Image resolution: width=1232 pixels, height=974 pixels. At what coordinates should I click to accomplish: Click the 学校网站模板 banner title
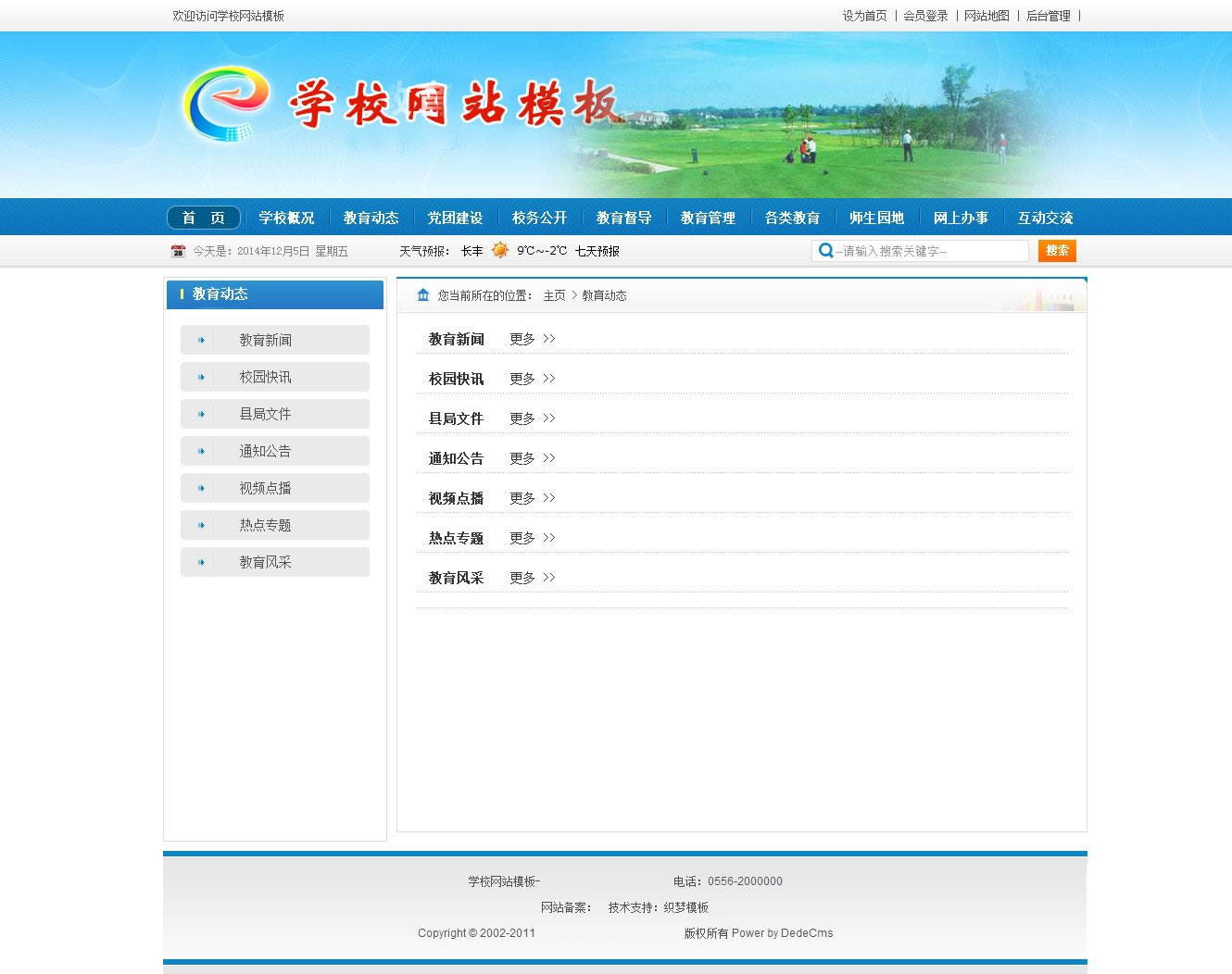[x=454, y=103]
